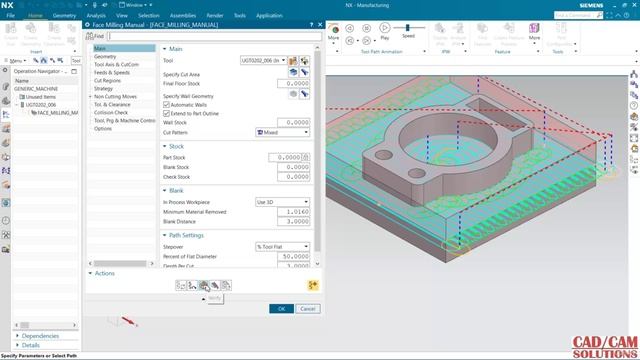Open the Tool dropdown UGT0202_006
The image size is (640, 360).
click(x=263, y=60)
